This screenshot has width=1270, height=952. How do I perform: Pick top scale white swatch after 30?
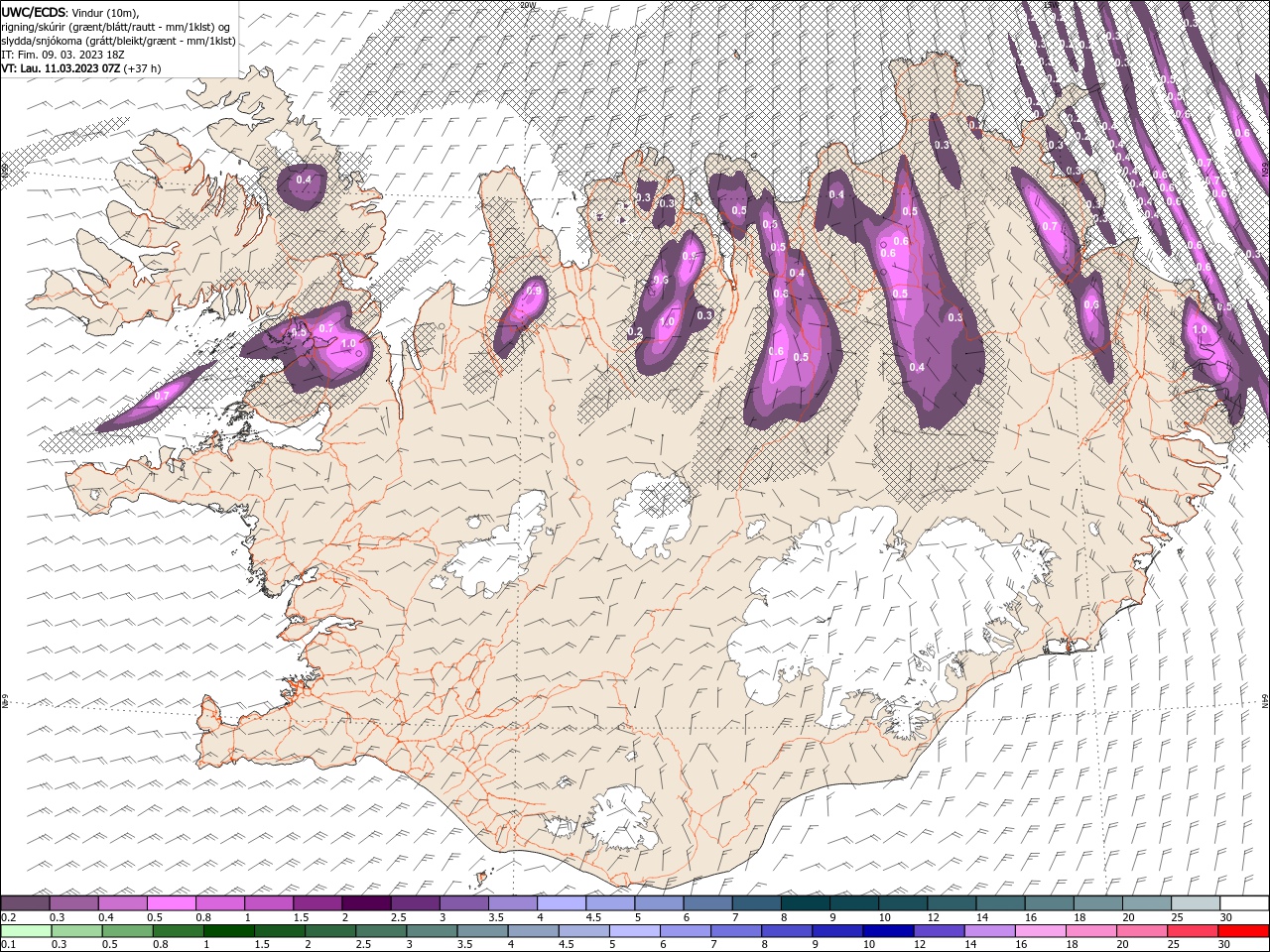[x=1246, y=902]
